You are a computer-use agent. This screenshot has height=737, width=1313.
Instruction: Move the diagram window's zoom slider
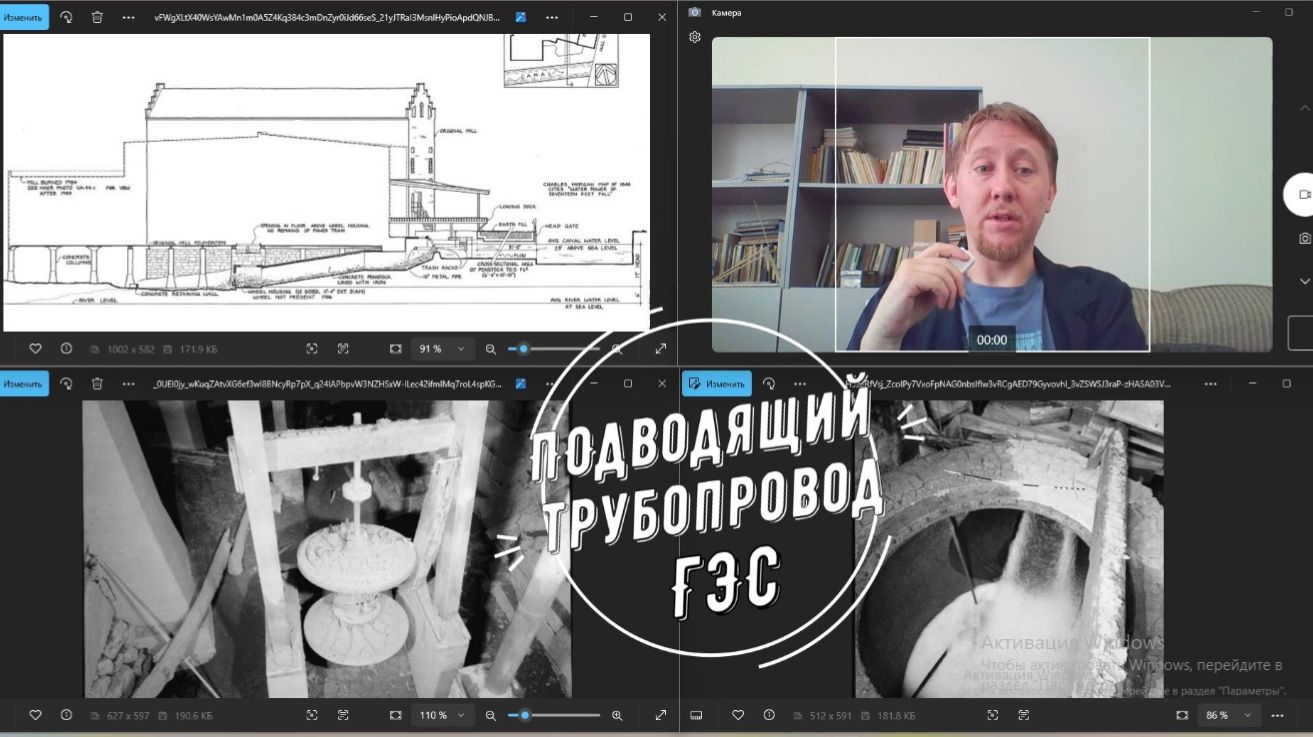[x=523, y=349]
